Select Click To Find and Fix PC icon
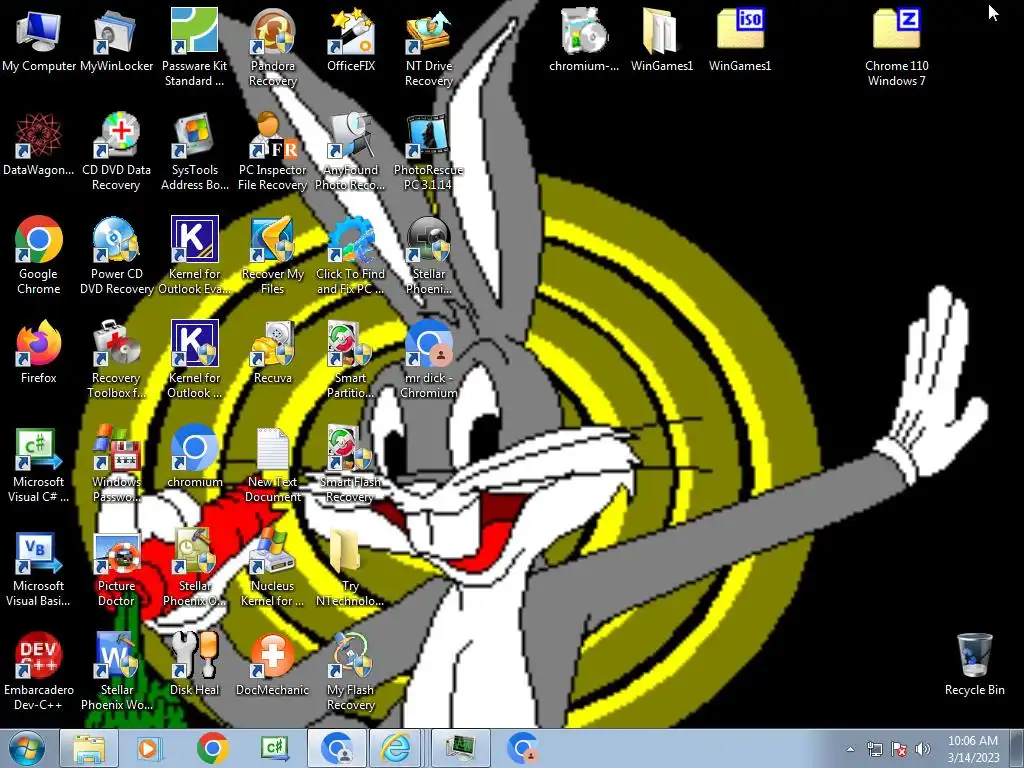 tap(351, 255)
